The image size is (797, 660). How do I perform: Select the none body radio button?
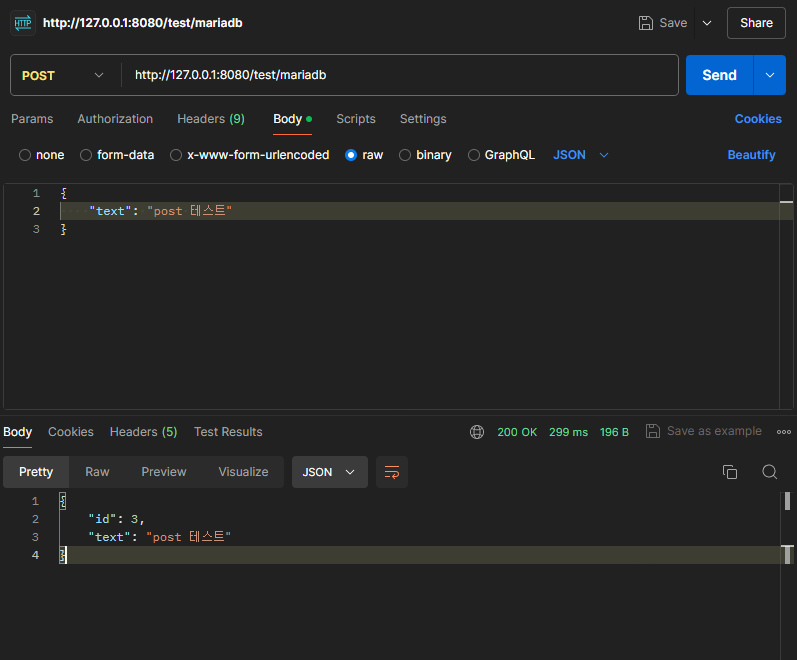click(x=25, y=155)
